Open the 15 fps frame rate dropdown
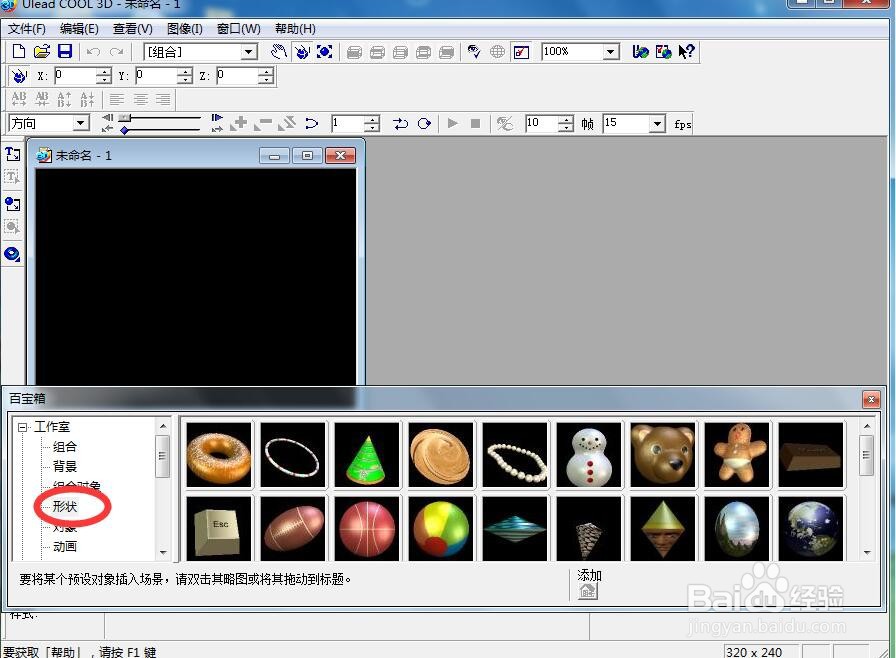Image resolution: width=896 pixels, height=658 pixels. [658, 123]
